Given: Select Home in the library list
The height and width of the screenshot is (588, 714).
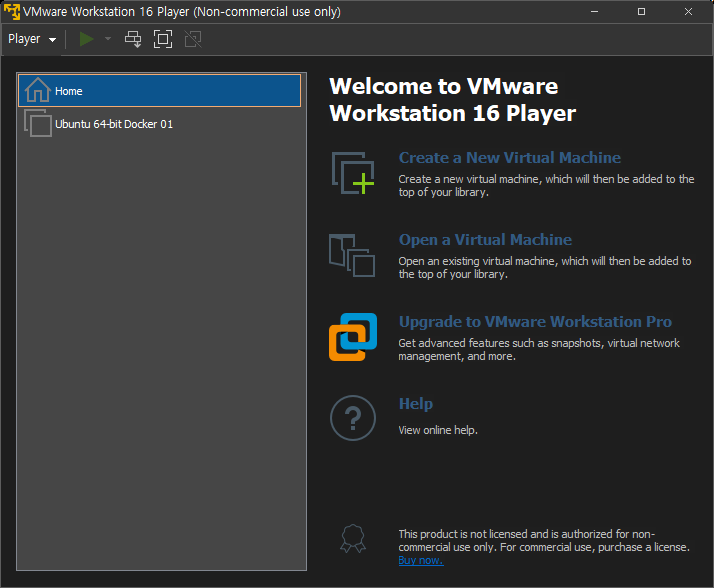Looking at the screenshot, I should pyautogui.click(x=159, y=91).
